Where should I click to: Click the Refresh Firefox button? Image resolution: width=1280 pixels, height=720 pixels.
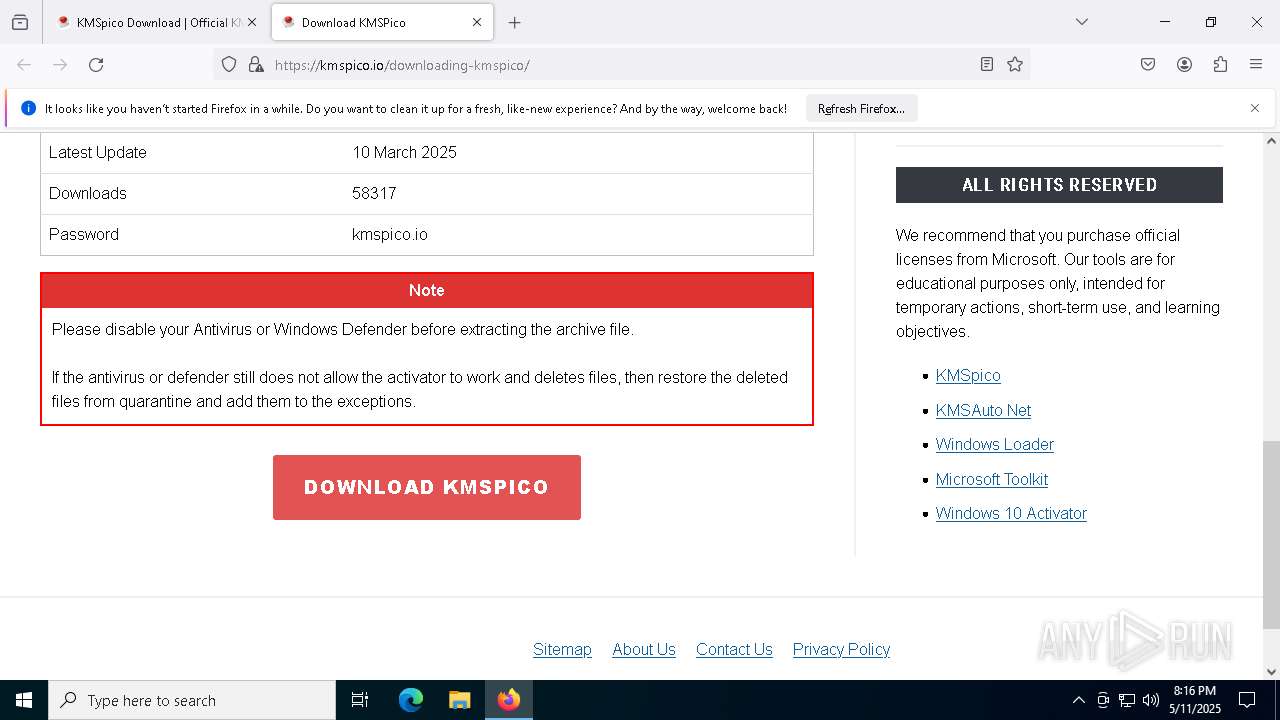click(x=861, y=108)
